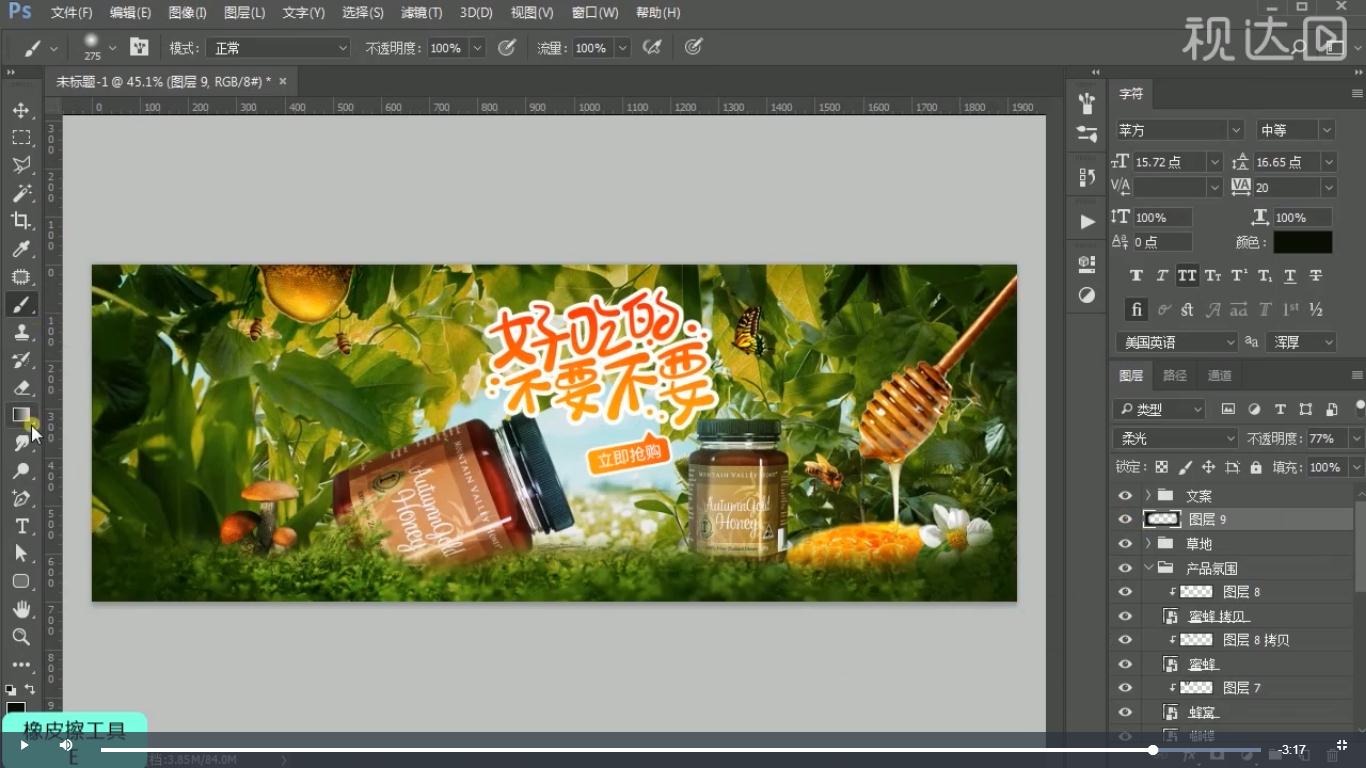Select the Zoom tool
This screenshot has width=1366, height=768.
pos(21,637)
